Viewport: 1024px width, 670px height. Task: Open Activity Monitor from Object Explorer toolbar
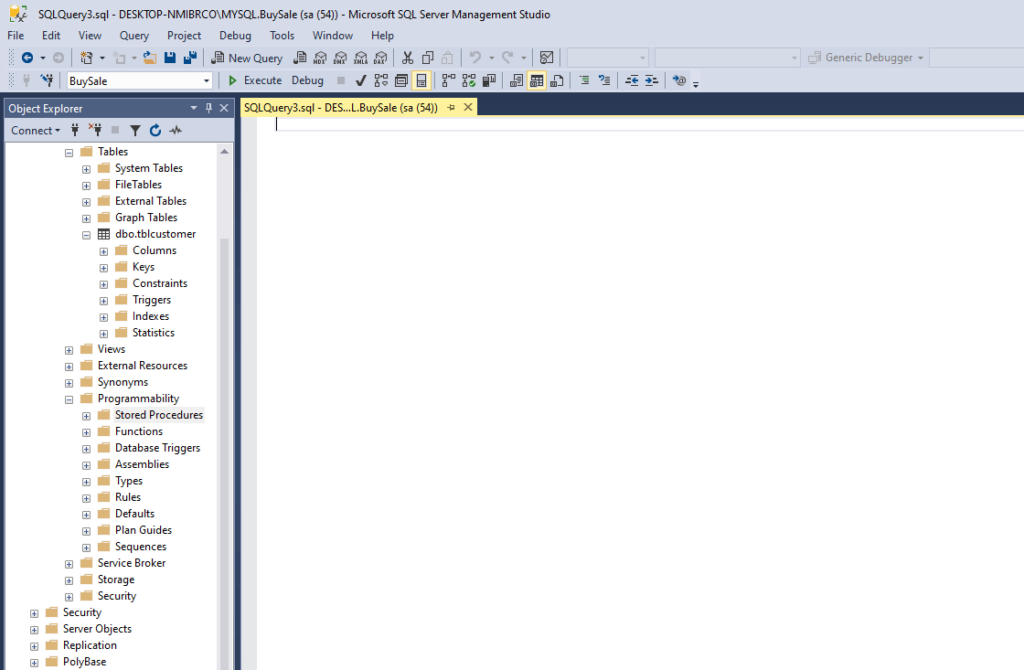pyautogui.click(x=175, y=130)
